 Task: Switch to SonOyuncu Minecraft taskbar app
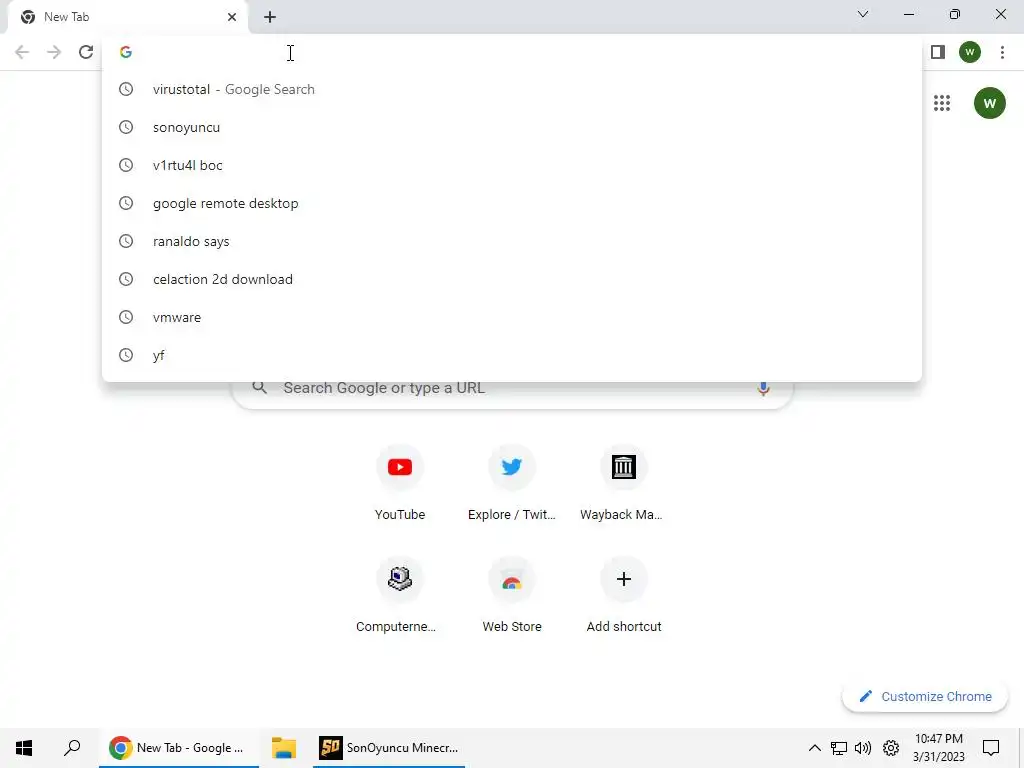tap(389, 748)
